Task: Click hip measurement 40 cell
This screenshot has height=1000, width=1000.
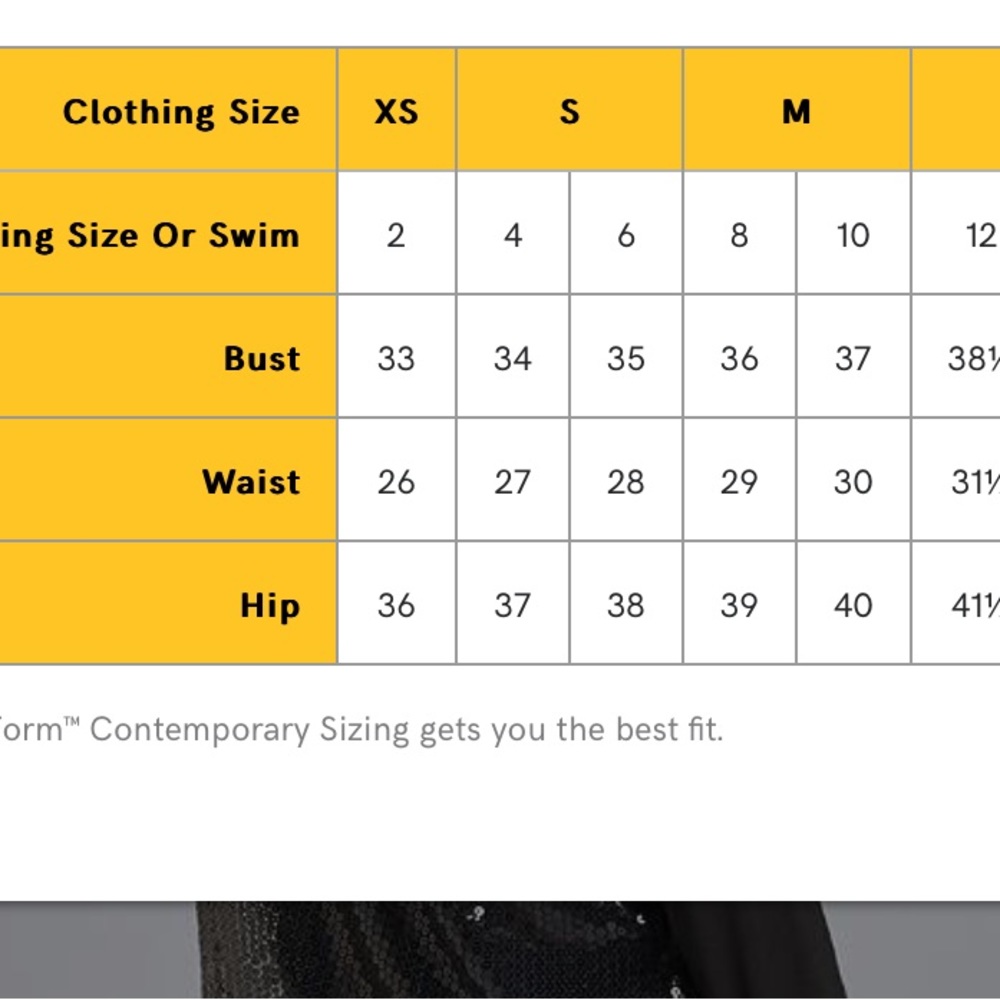Action: tap(853, 603)
